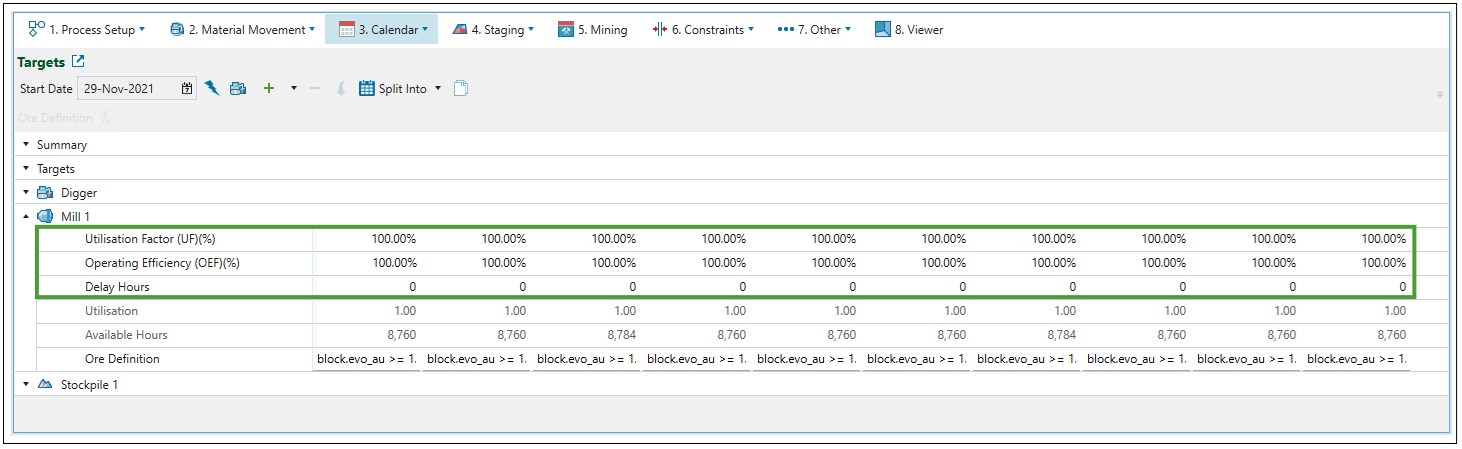The image size is (1462, 449).
Task: Open the dropdown arrow beside plus icon
Action: point(293,88)
